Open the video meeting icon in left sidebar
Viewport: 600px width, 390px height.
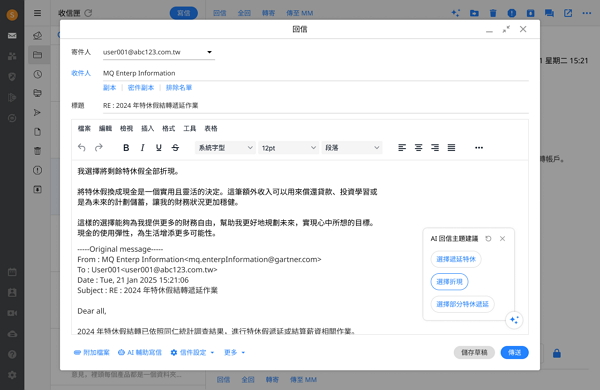(x=12, y=313)
